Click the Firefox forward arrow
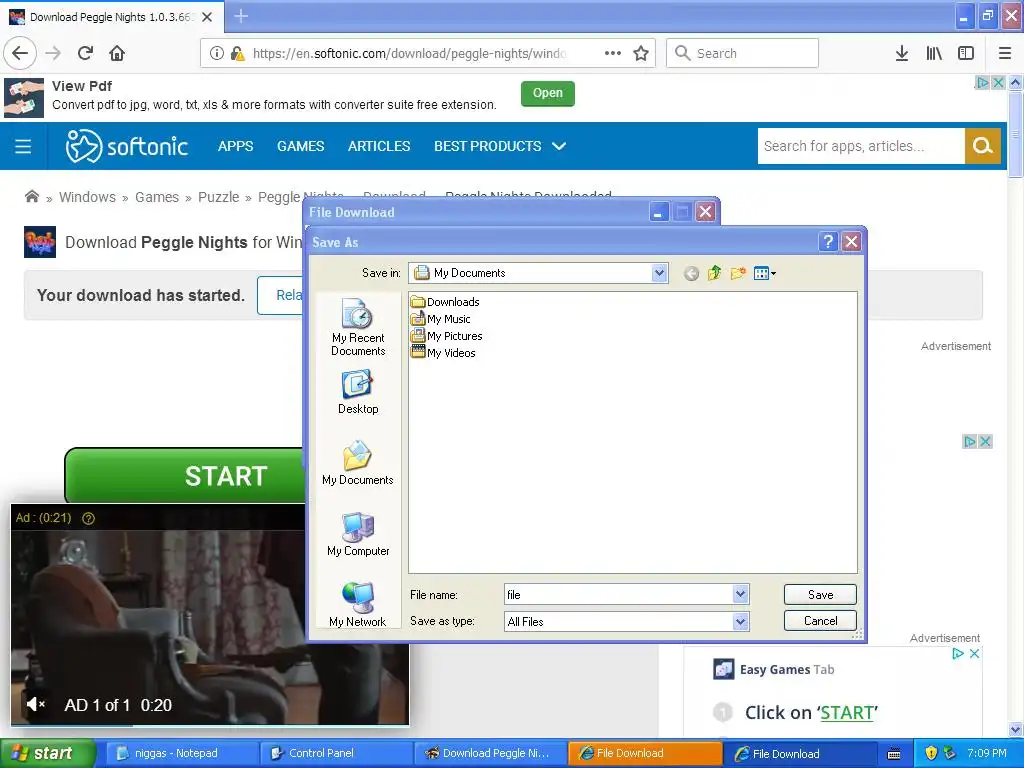Screen dimensions: 1024x768 [54, 53]
